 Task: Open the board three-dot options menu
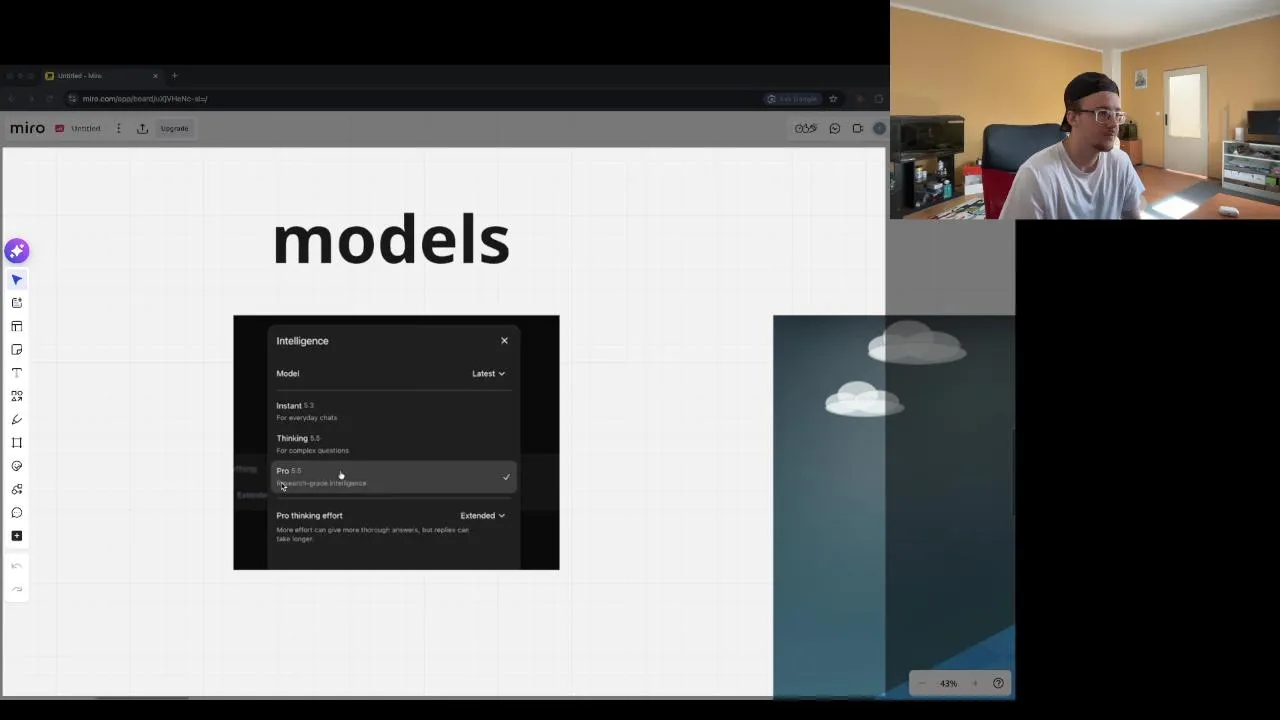click(x=118, y=128)
